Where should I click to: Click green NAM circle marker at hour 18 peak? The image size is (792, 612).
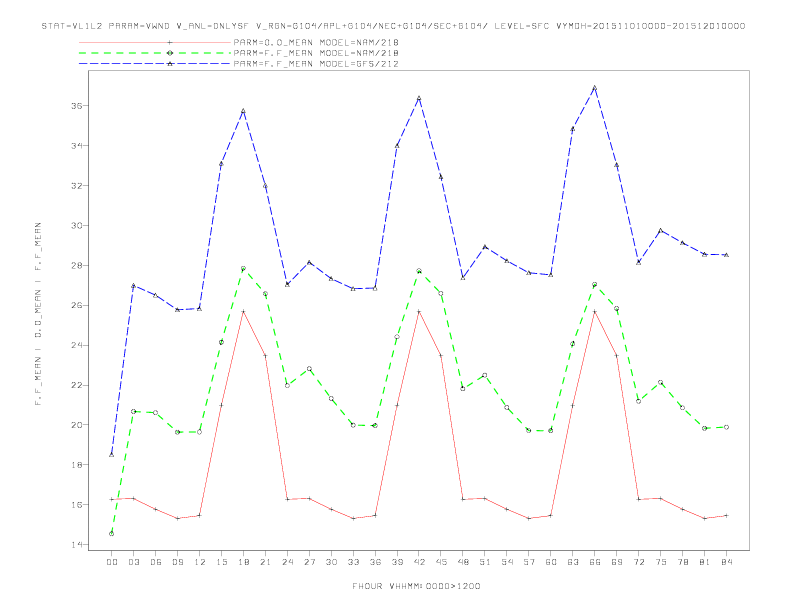(x=243, y=269)
